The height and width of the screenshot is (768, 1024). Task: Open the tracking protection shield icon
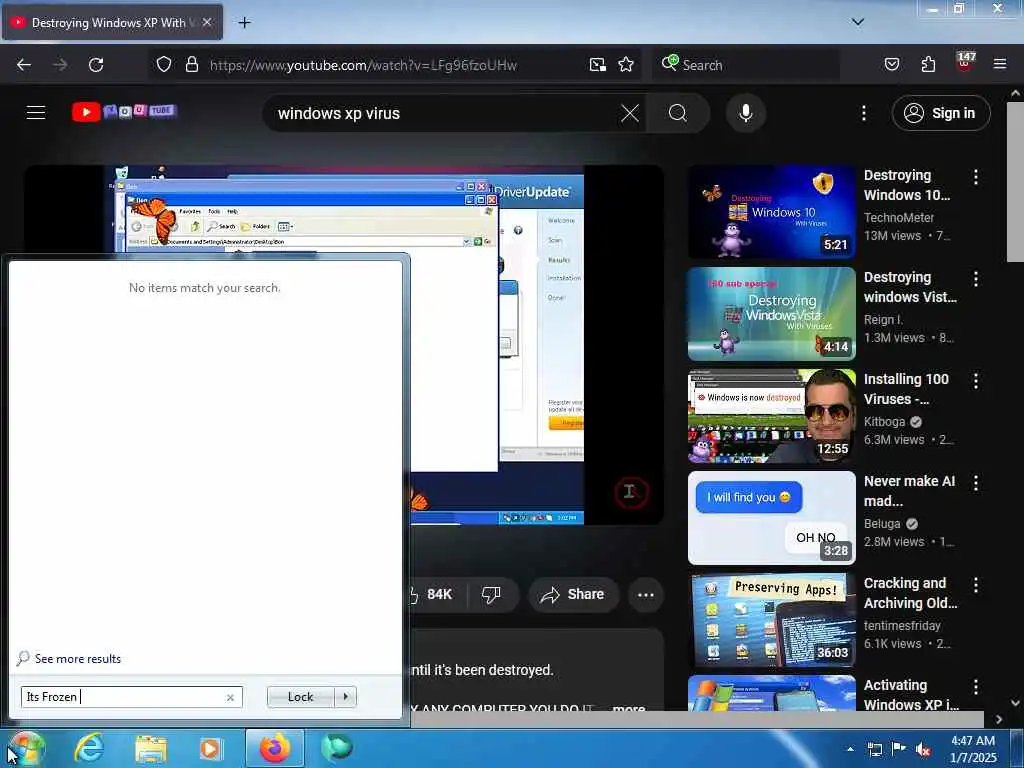(x=164, y=65)
